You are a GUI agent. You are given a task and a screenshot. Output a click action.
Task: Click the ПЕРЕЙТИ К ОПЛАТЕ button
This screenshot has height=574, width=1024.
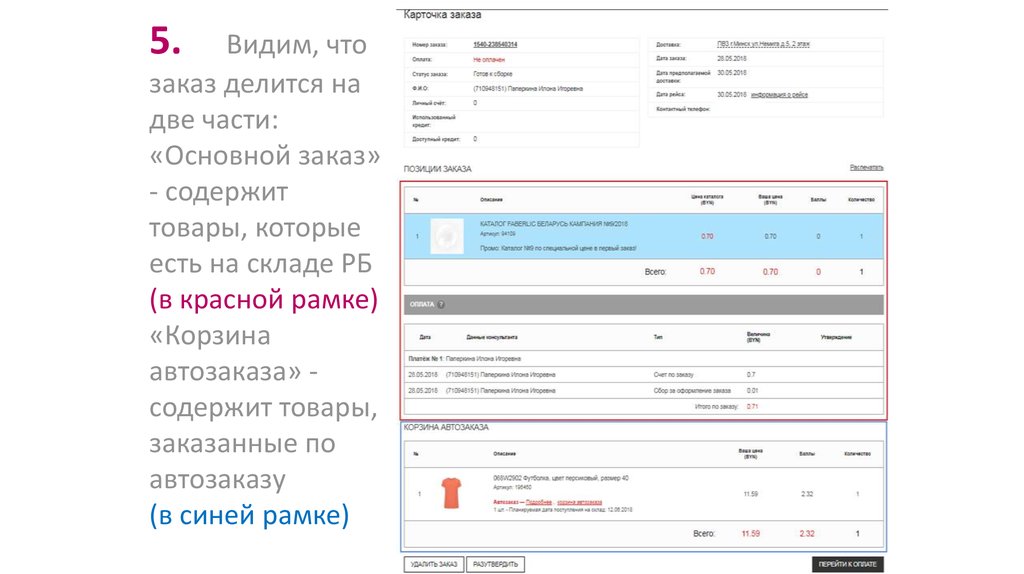847,564
